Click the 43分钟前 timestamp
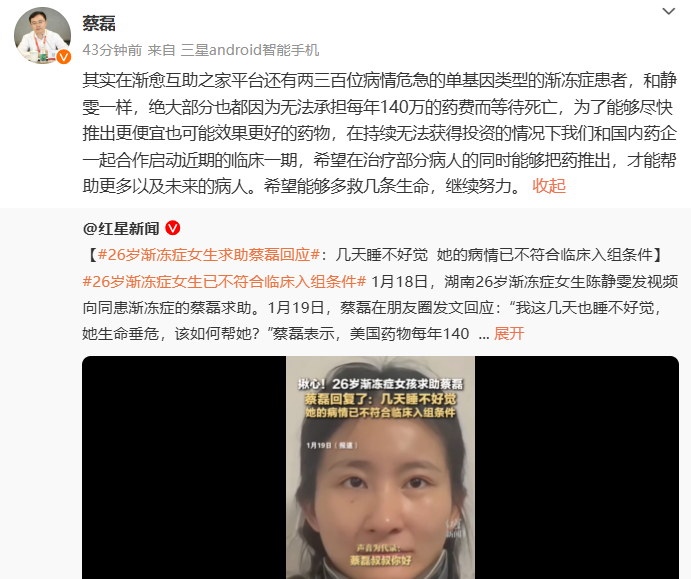 click(112, 50)
